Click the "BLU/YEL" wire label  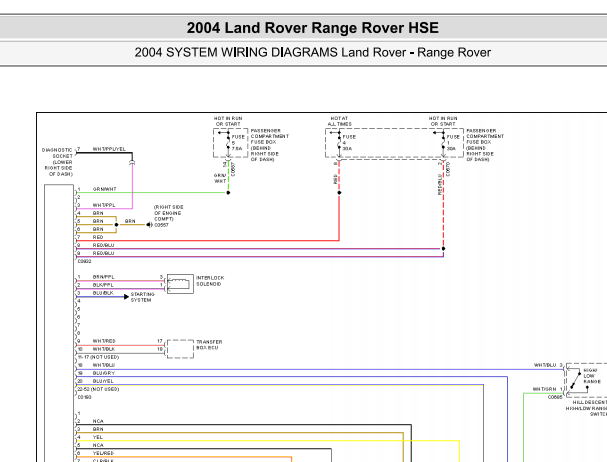click(x=103, y=381)
